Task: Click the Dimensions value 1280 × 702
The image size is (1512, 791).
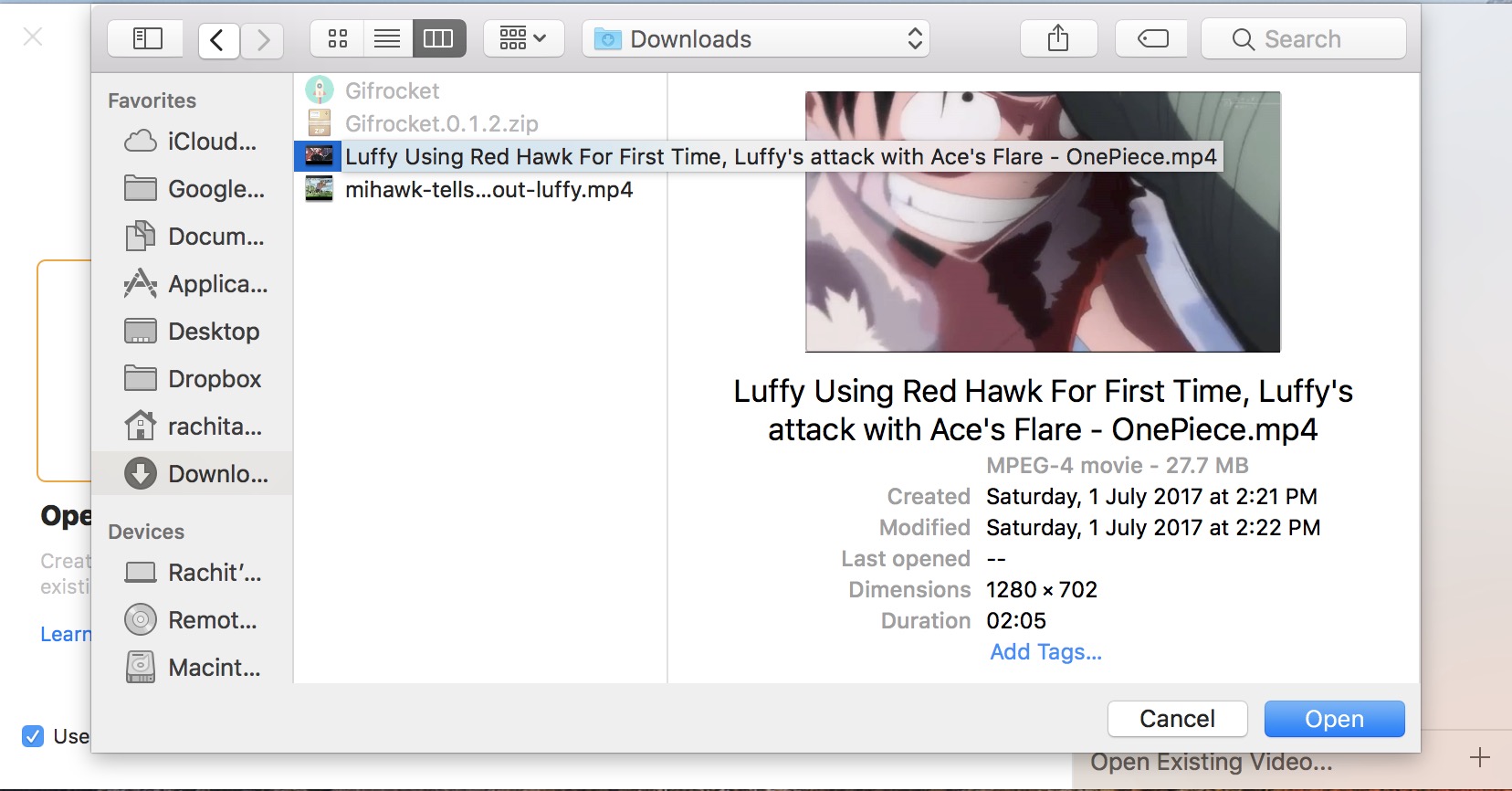Action: click(1042, 590)
